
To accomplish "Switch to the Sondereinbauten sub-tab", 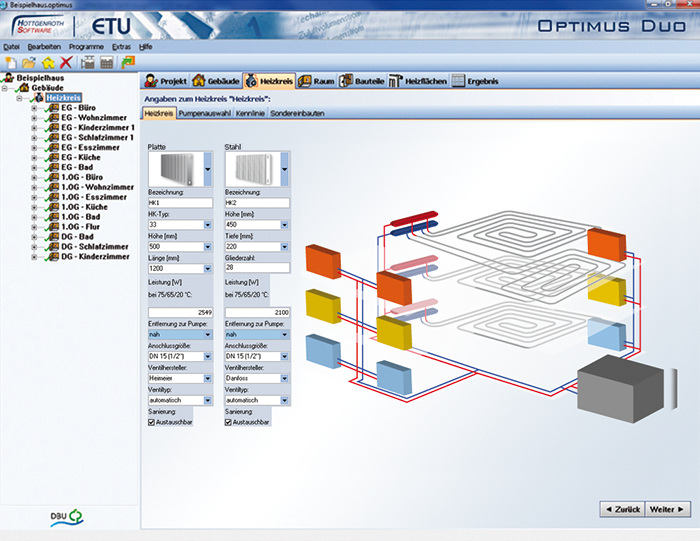I will (x=297, y=113).
